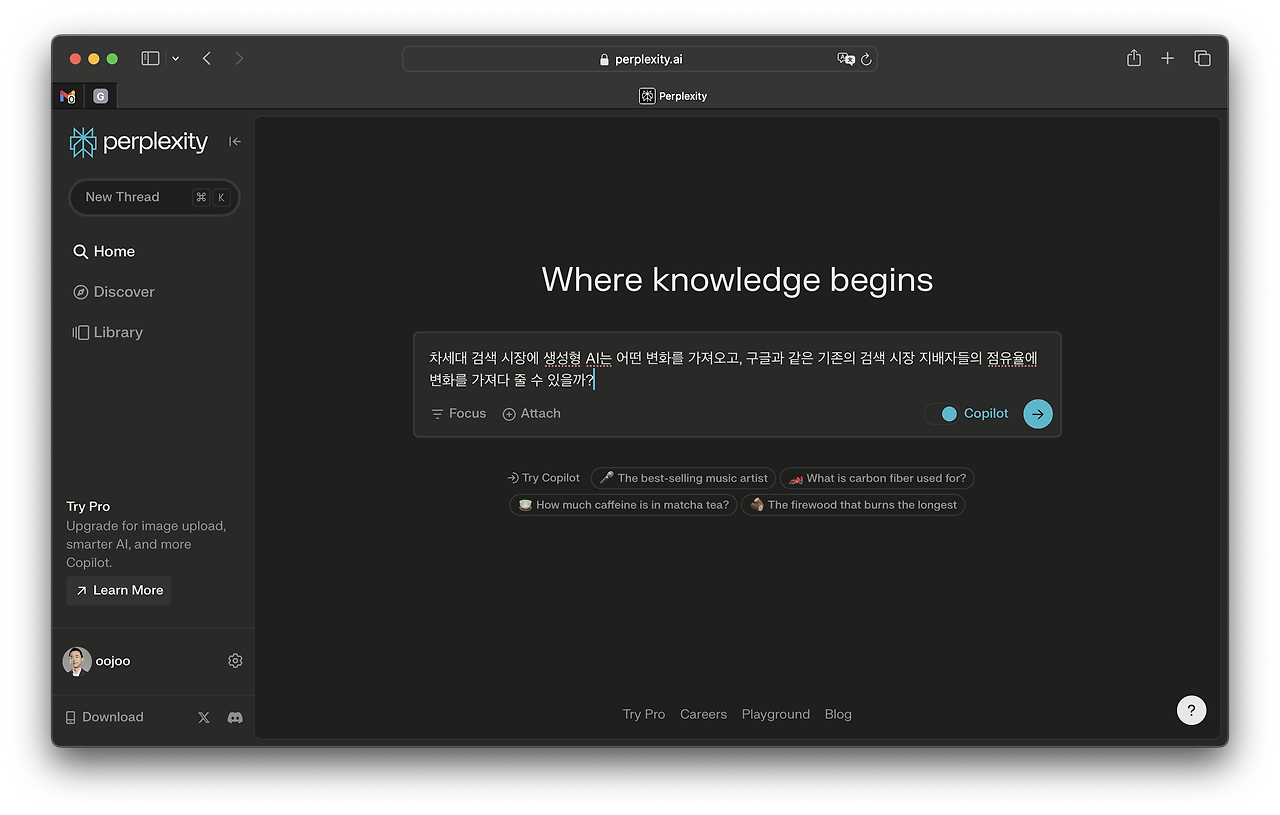
Task: Open the X (Twitter) icon link
Action: point(204,717)
